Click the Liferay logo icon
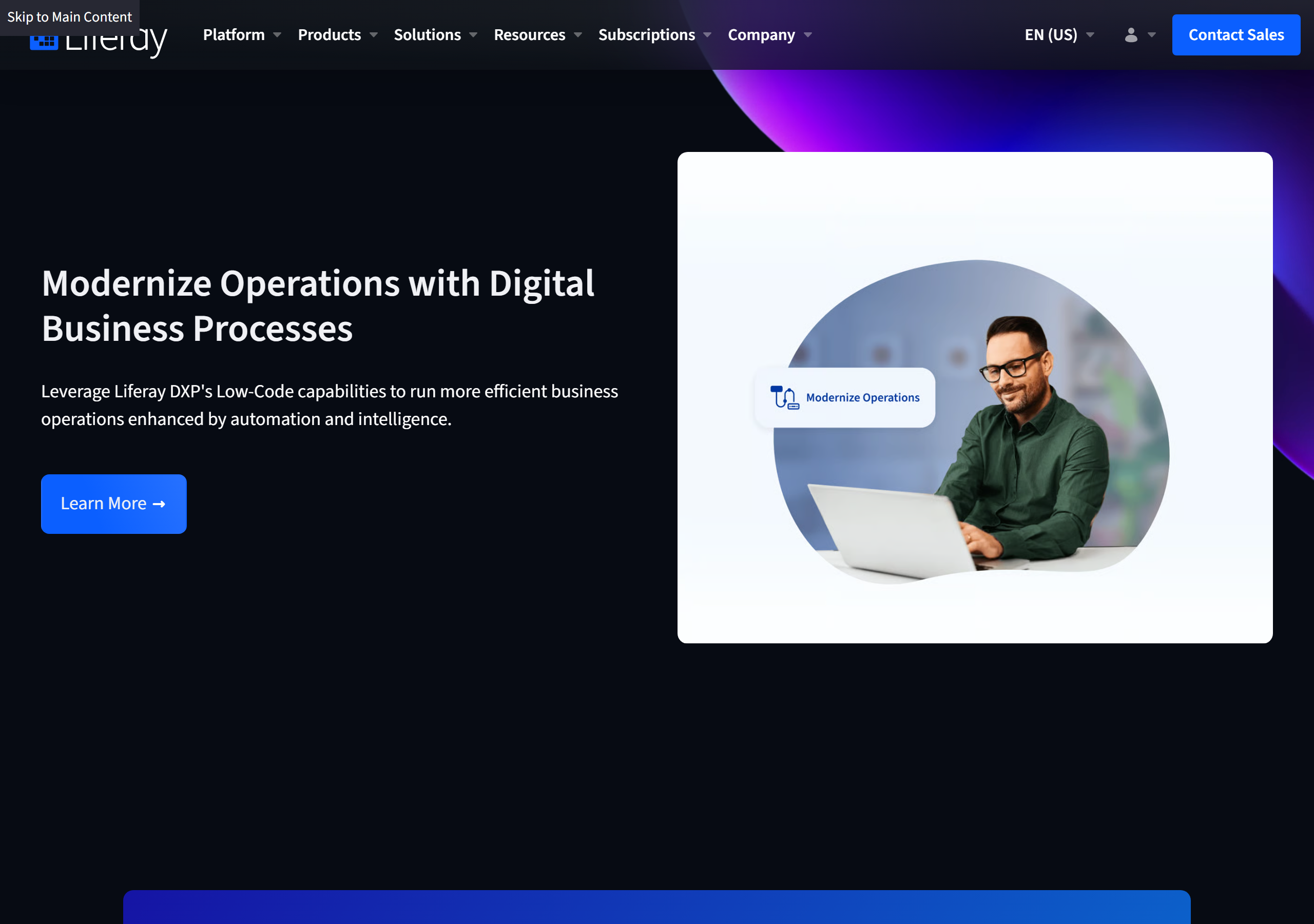This screenshot has height=924, width=1314. pos(44,43)
